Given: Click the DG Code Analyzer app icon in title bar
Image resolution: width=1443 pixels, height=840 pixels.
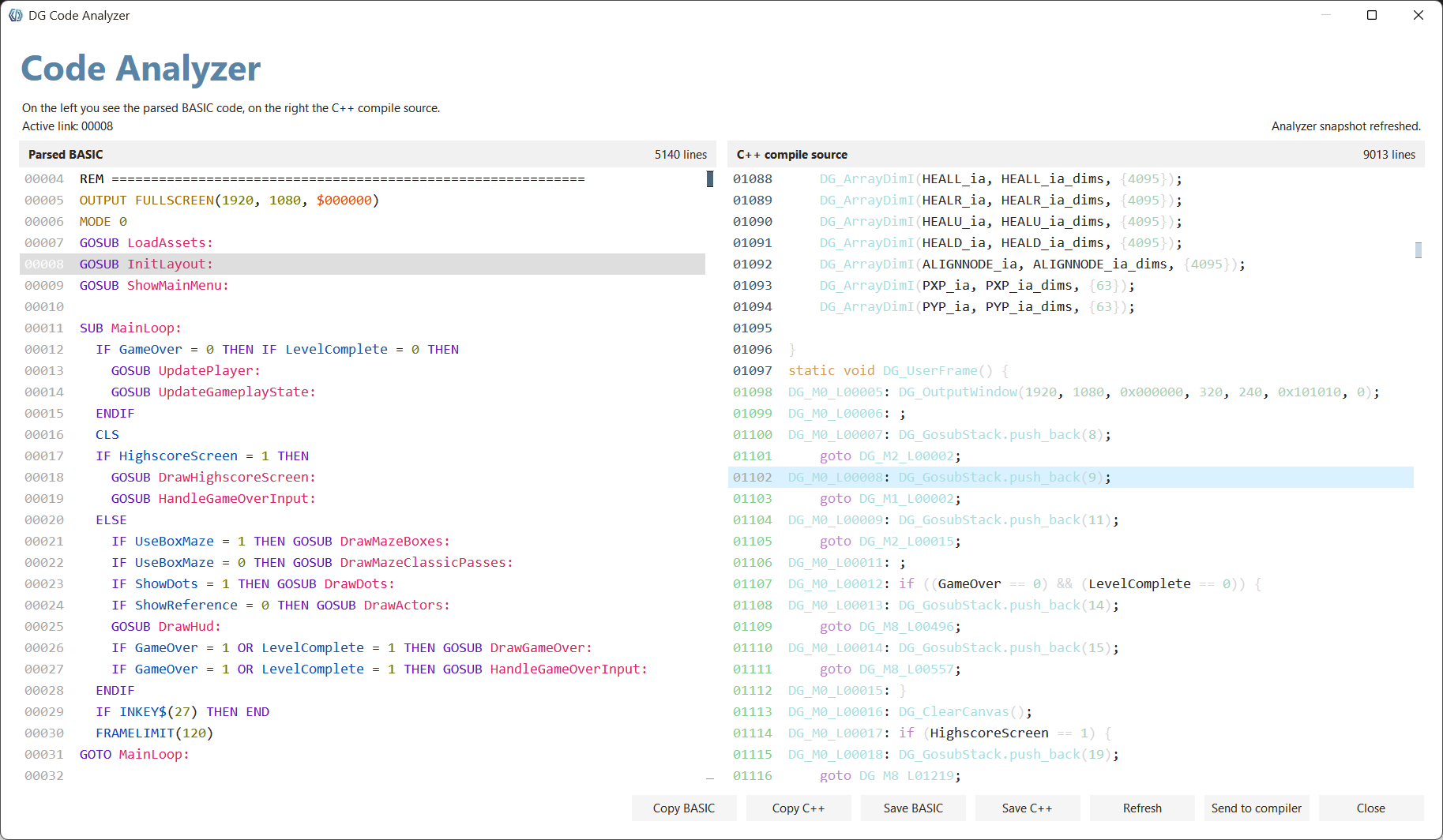Looking at the screenshot, I should click(15, 15).
